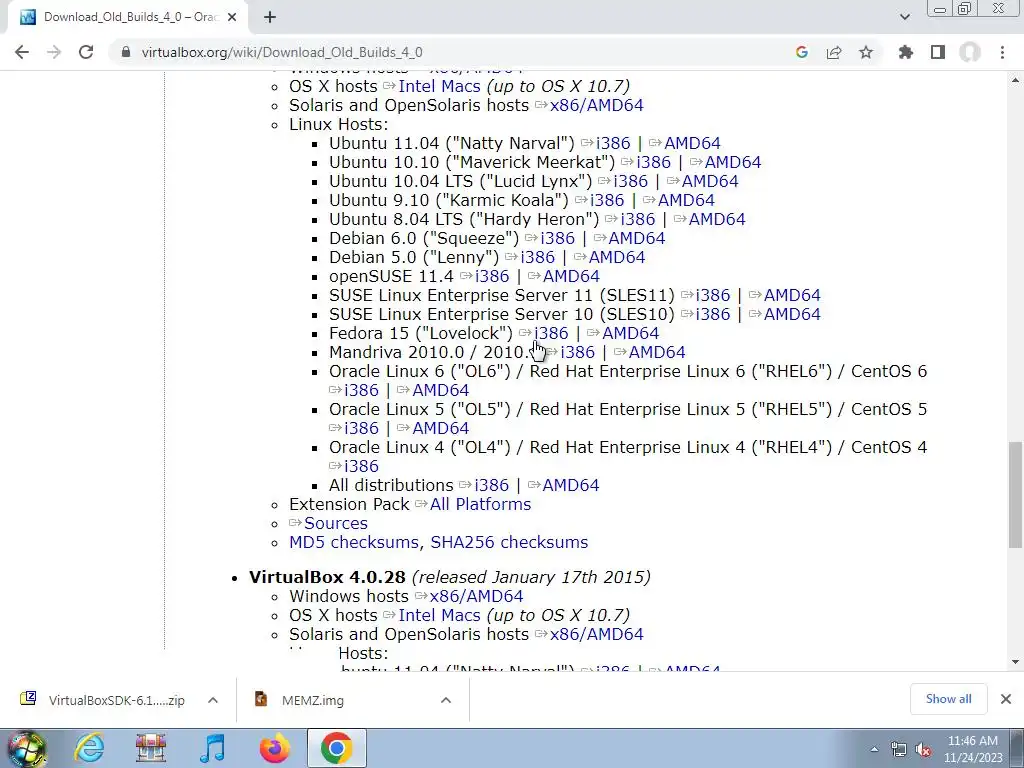The image size is (1024, 768).
Task: Download SLES11 i386 package
Action: (x=712, y=295)
